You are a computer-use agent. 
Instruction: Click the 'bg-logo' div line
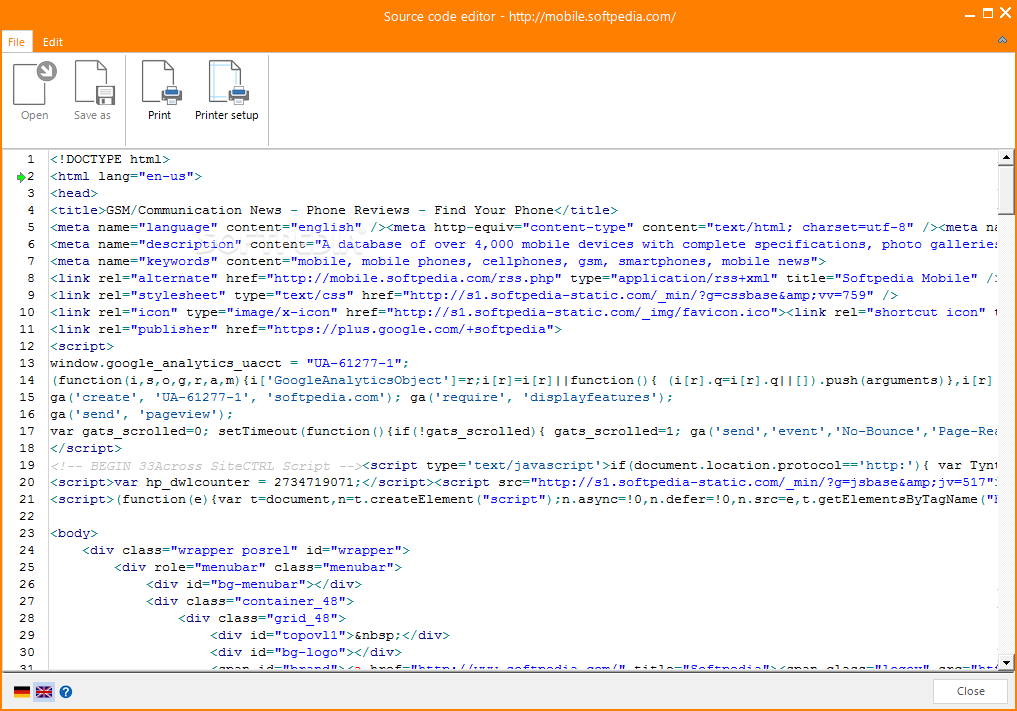tap(306, 652)
